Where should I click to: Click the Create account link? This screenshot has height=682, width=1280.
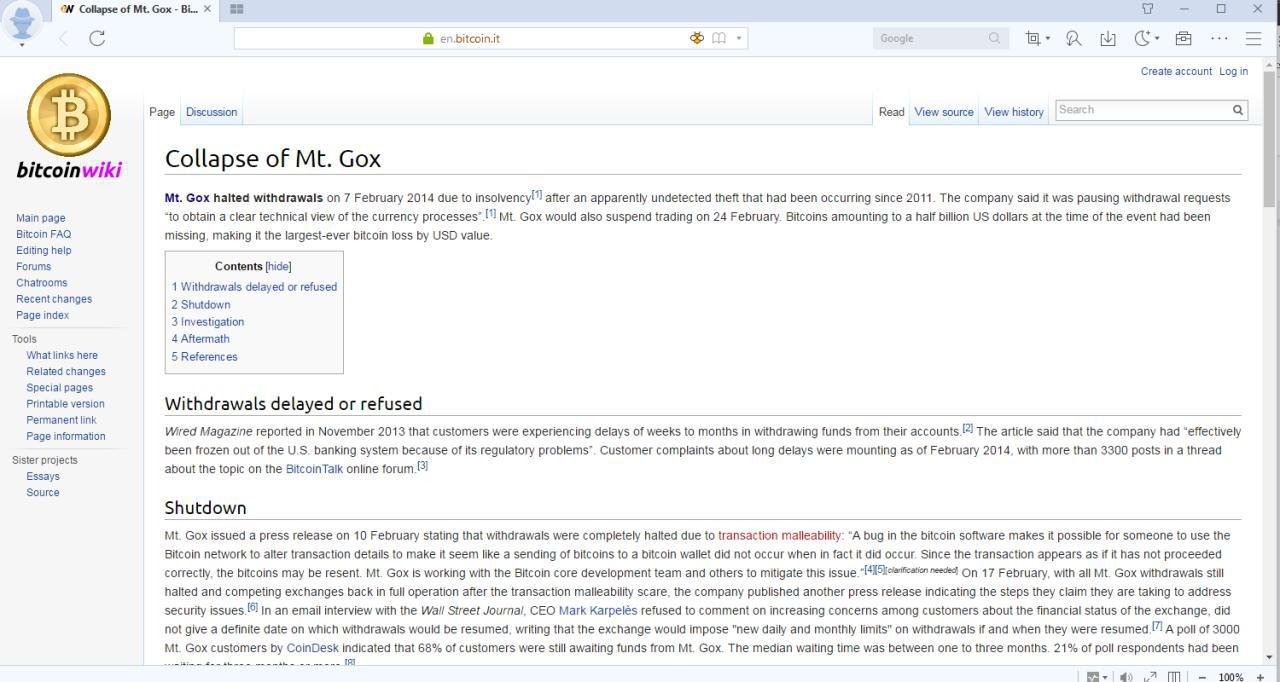tap(1176, 71)
